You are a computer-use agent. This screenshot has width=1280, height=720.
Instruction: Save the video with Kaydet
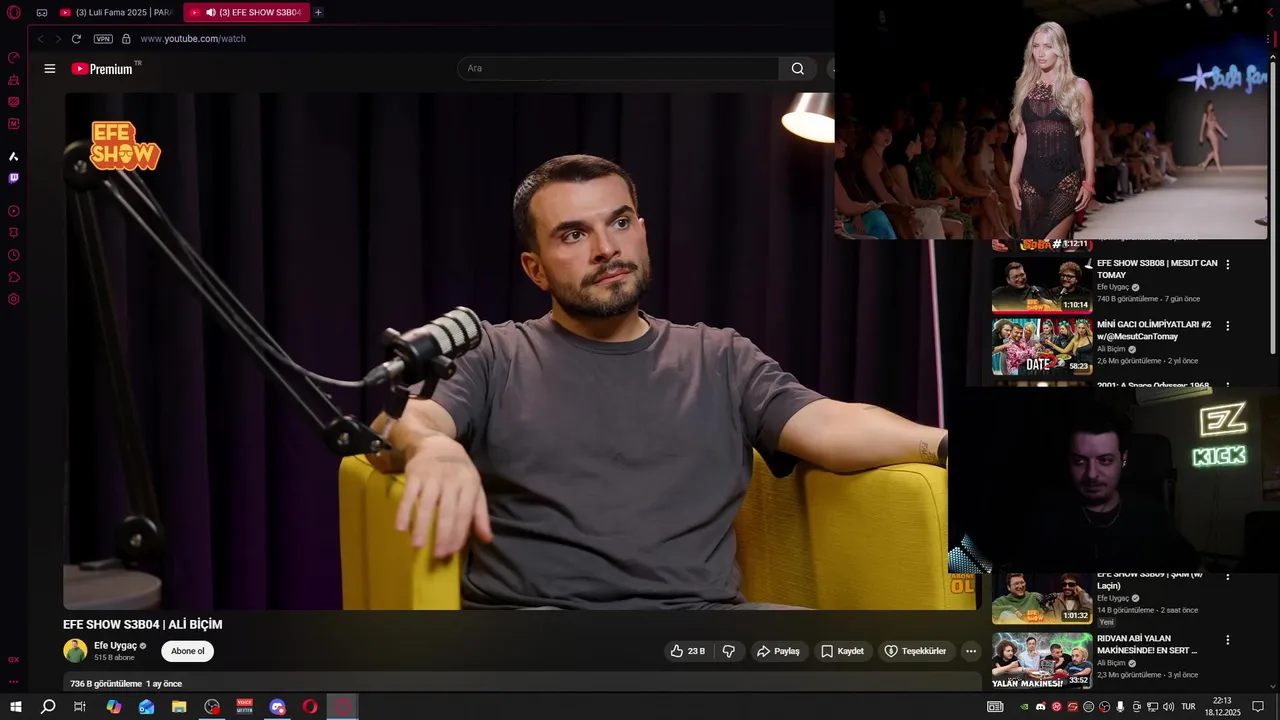[842, 651]
